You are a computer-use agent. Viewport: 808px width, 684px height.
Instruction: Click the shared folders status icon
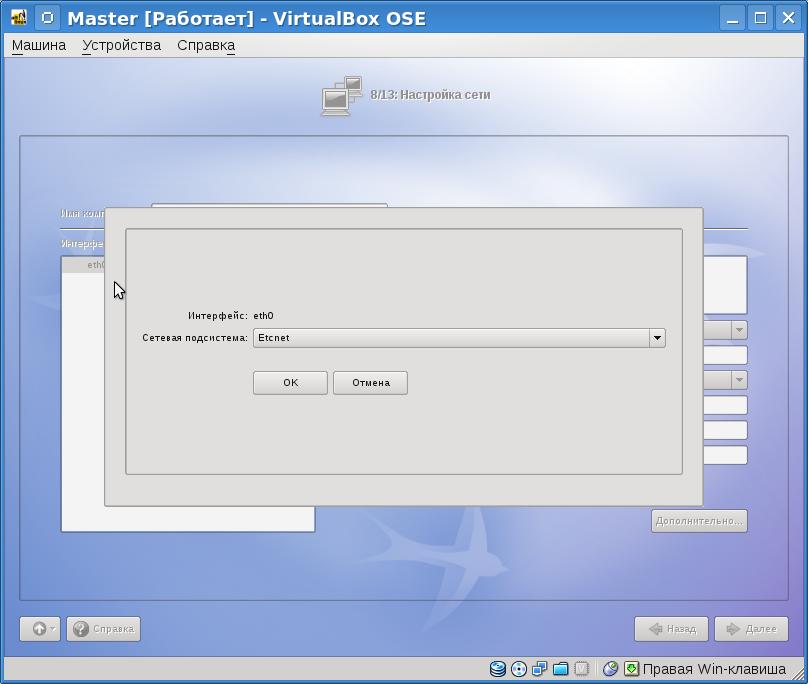pyautogui.click(x=561, y=669)
